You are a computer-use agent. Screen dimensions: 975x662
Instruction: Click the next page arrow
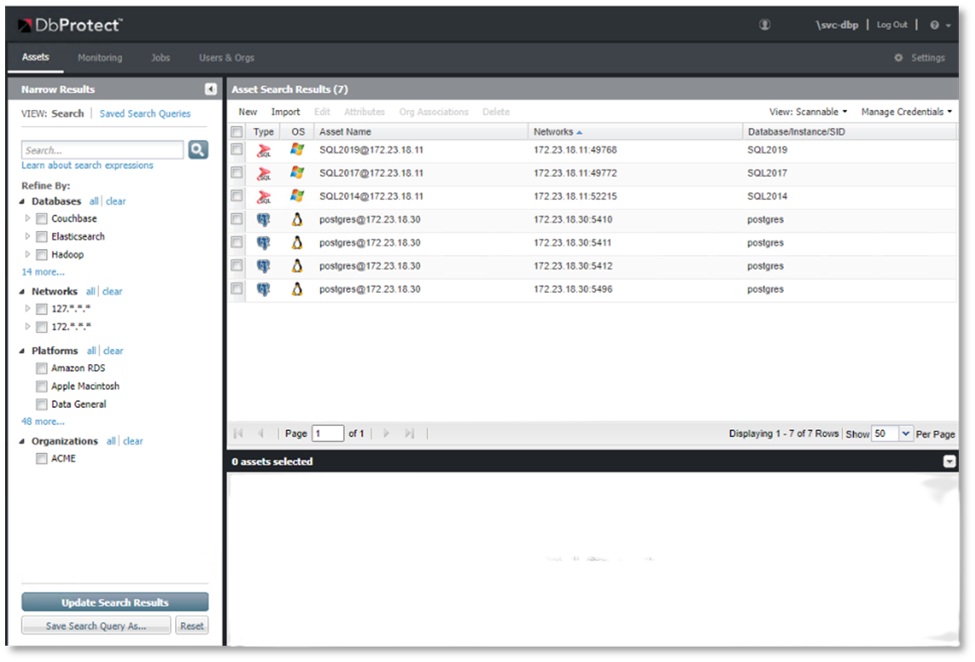386,433
